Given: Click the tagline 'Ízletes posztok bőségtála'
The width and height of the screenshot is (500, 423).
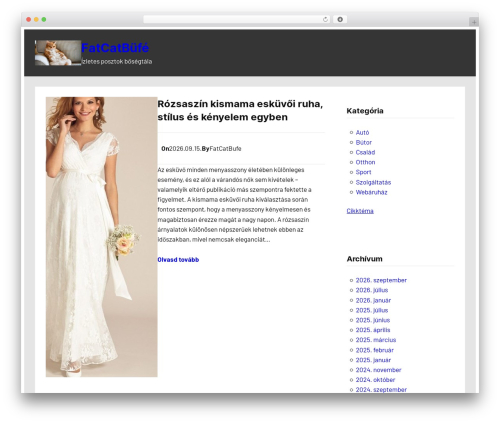Looking at the screenshot, I should pos(117,62).
